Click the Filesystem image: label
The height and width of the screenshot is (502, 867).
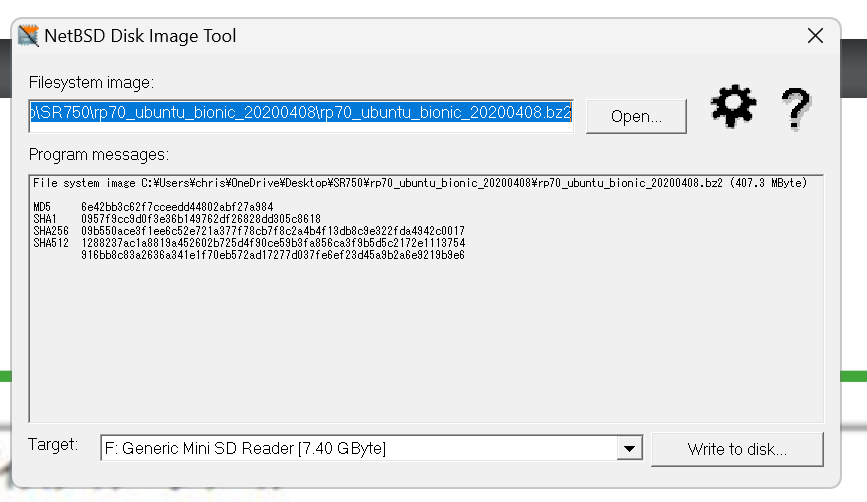point(91,83)
